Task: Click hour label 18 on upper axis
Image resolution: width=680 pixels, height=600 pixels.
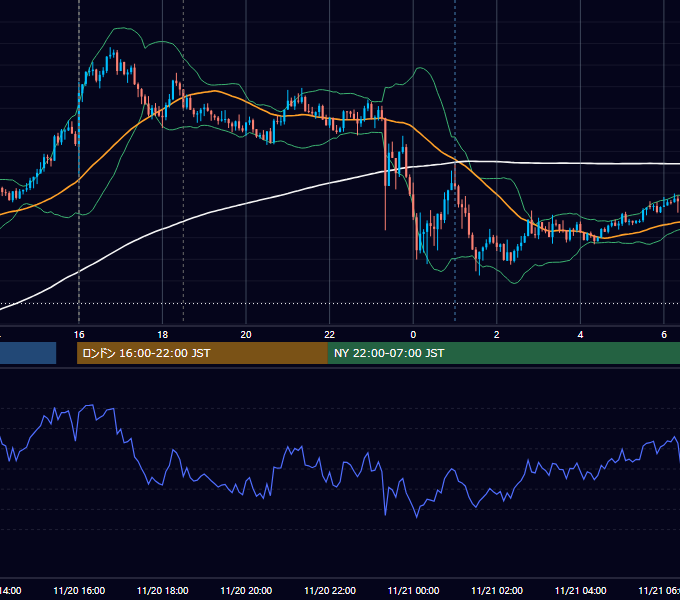Action: [x=163, y=335]
